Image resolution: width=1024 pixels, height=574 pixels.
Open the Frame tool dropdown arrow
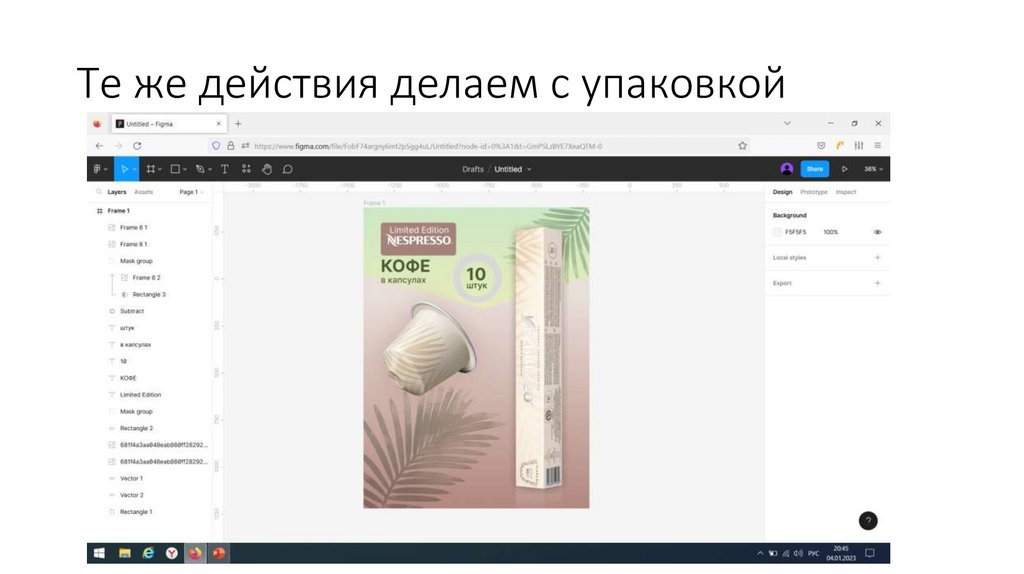coord(160,169)
